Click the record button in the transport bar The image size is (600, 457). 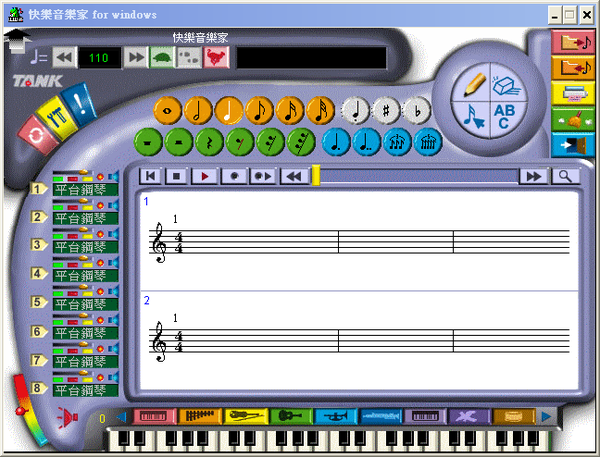(x=234, y=176)
